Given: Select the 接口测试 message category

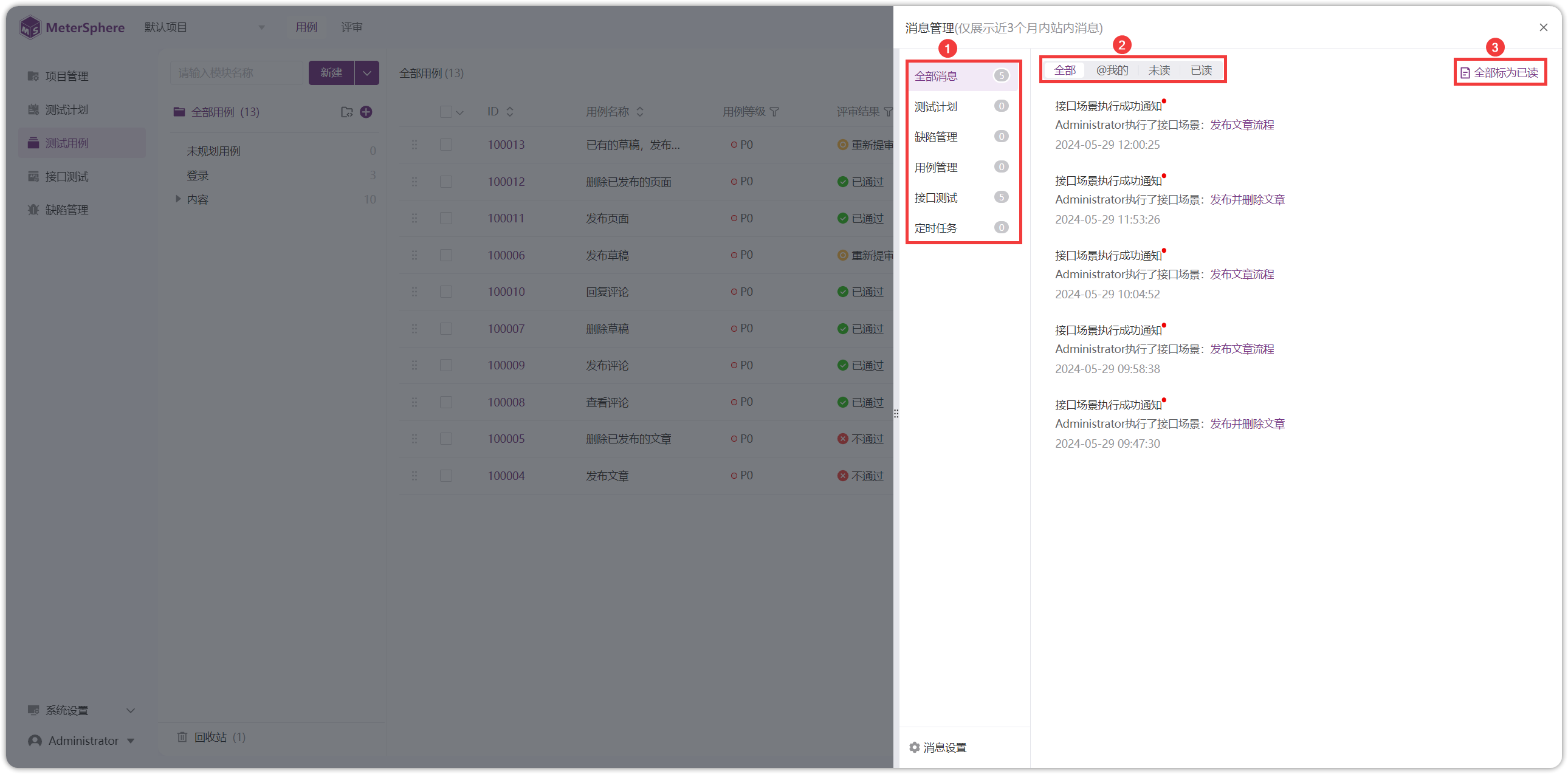Looking at the screenshot, I should click(961, 198).
